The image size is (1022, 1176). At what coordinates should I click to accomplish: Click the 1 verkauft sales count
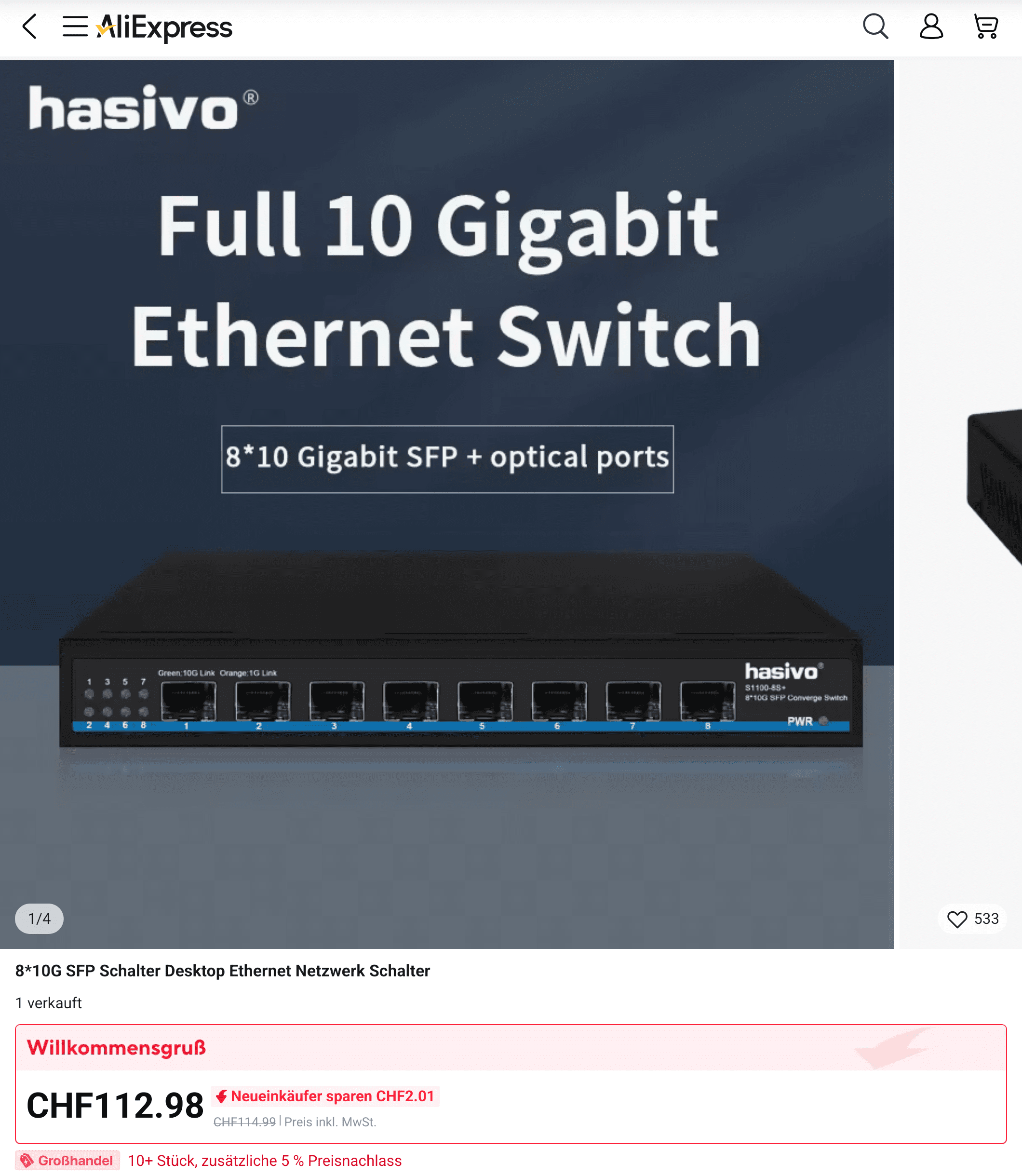(x=49, y=1002)
